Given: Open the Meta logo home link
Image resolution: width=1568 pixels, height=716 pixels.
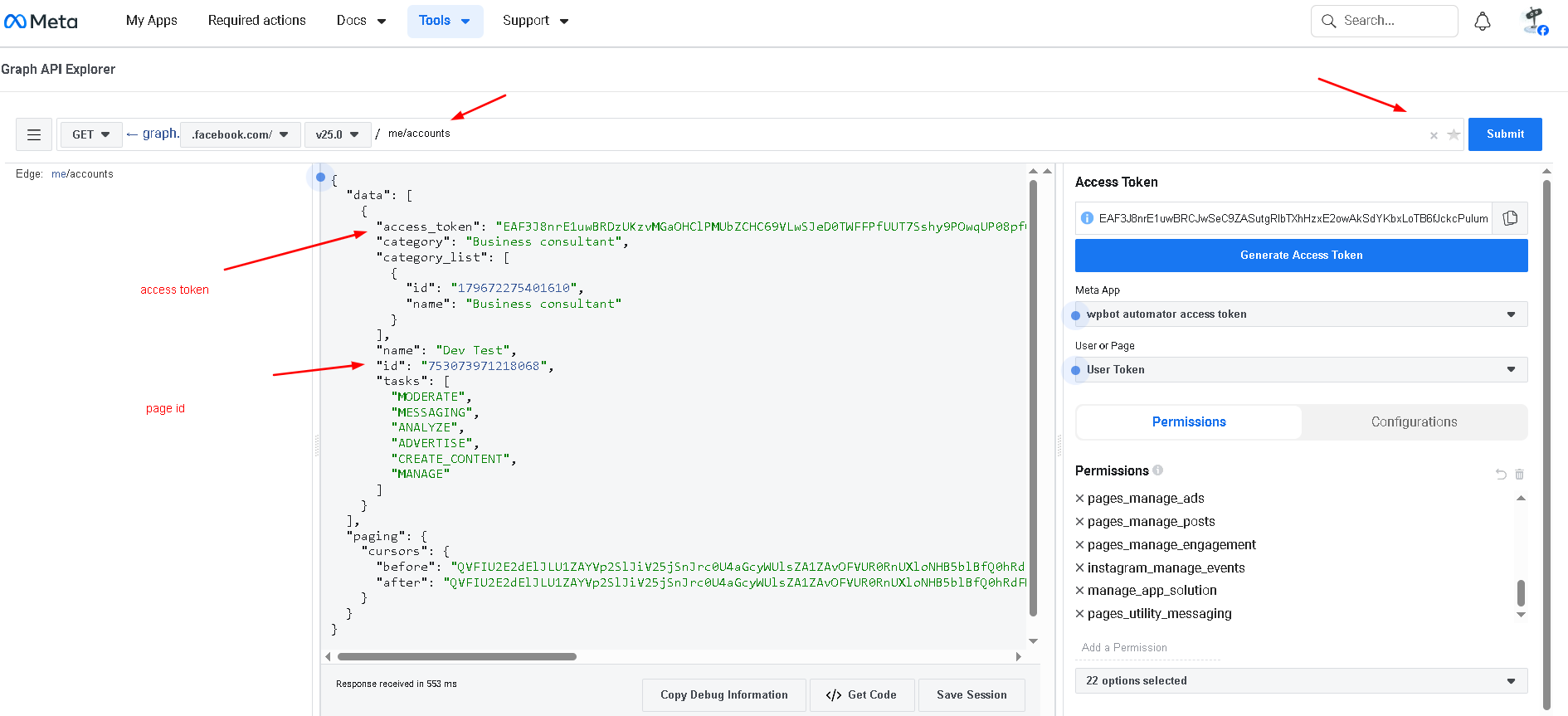Looking at the screenshot, I should coord(41,22).
